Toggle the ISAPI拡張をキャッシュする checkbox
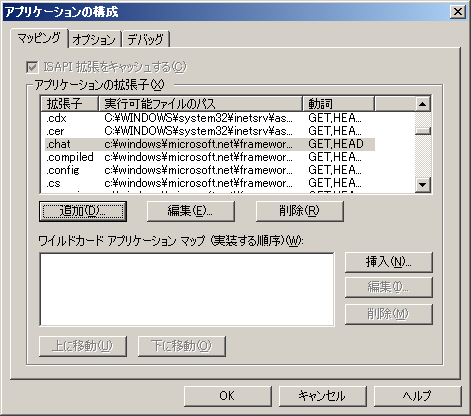 [32, 67]
